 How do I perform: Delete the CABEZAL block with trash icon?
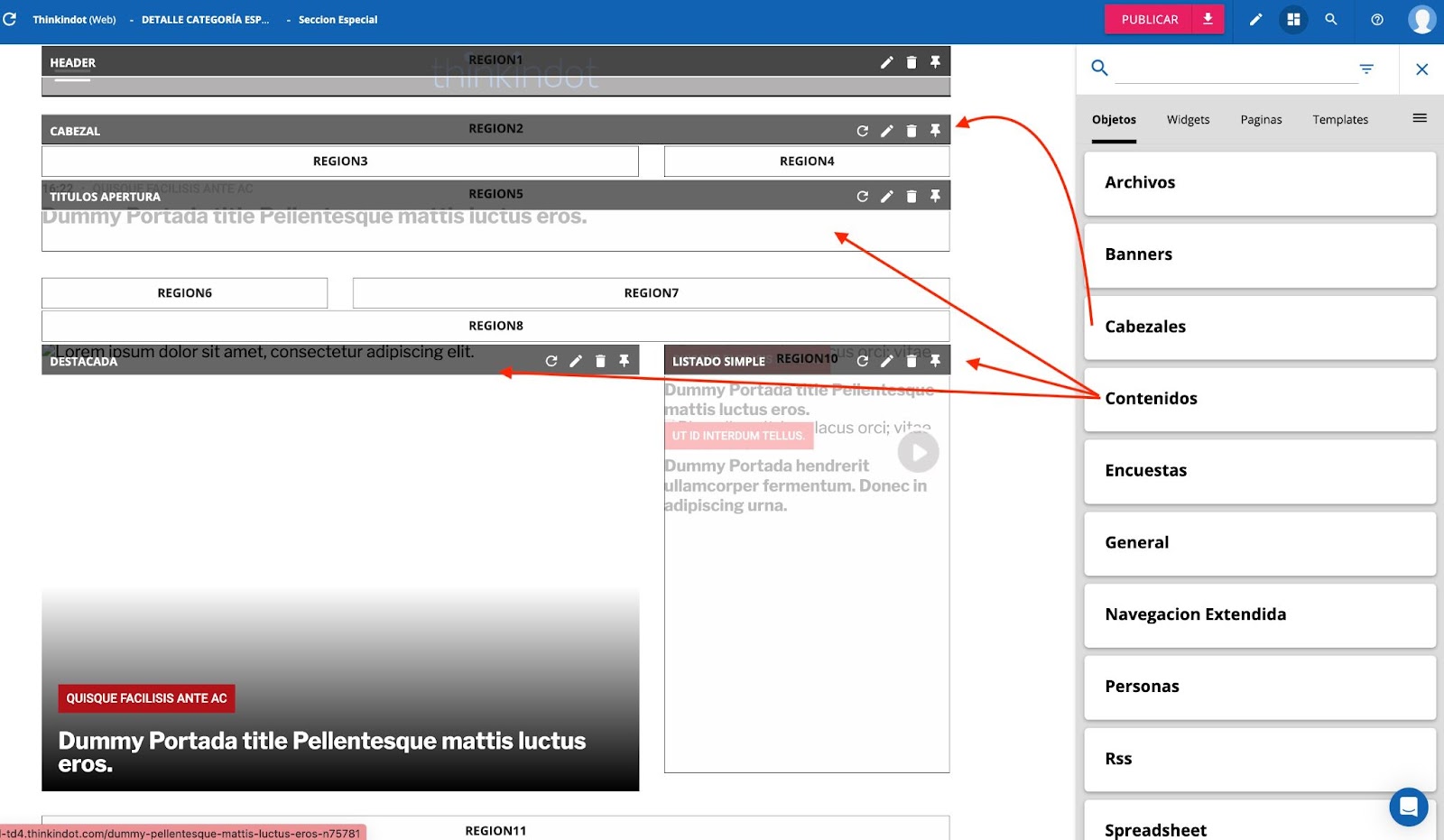point(912,131)
